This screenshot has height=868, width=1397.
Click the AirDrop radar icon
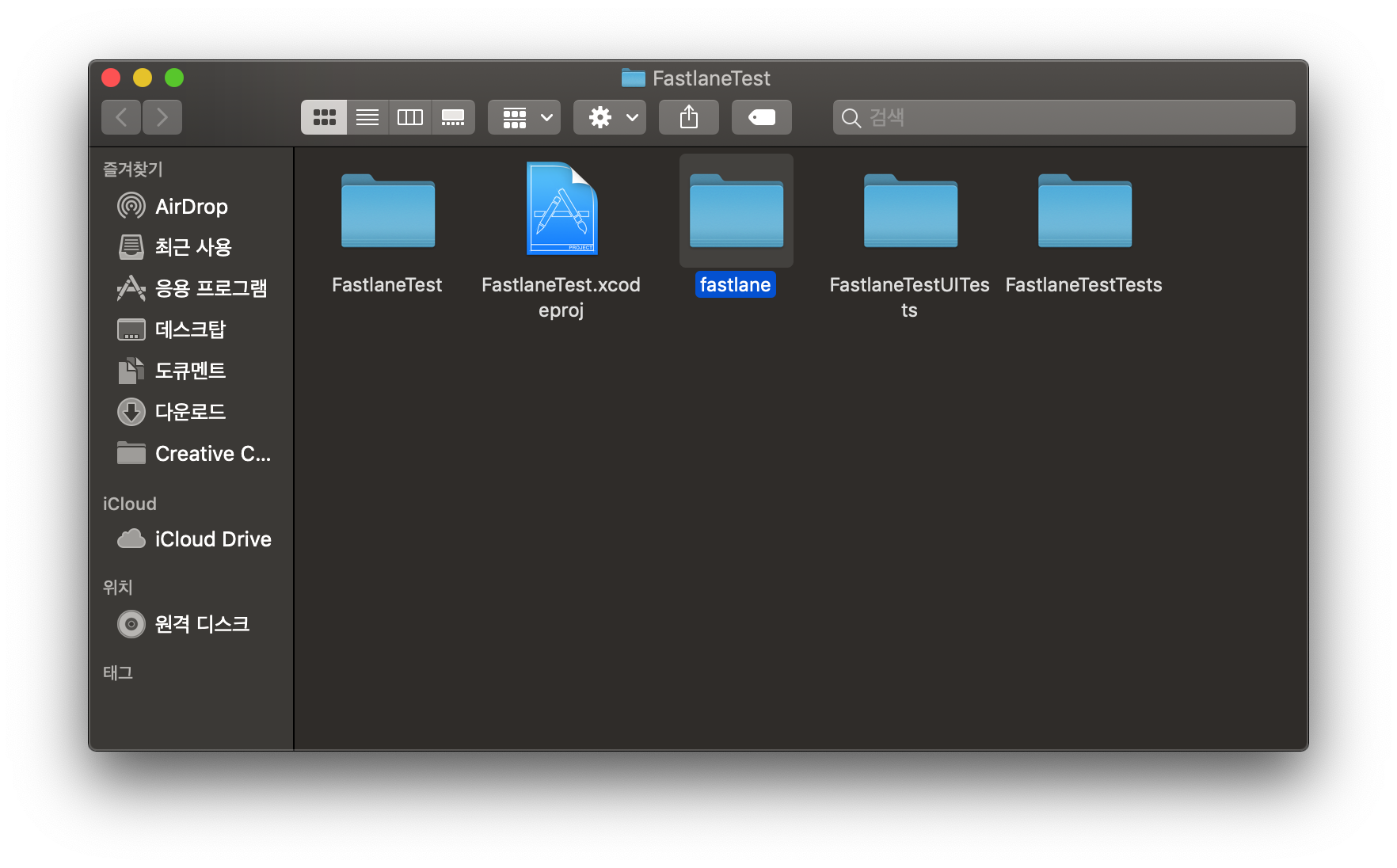pos(131,207)
